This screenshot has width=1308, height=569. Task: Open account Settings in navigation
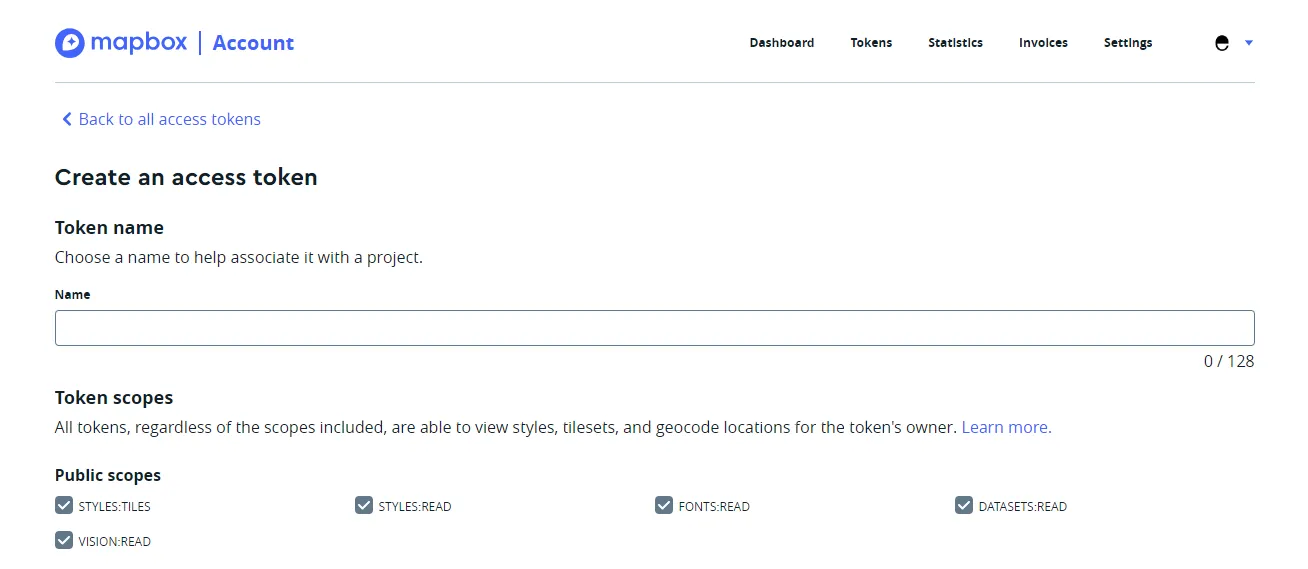(x=1127, y=43)
